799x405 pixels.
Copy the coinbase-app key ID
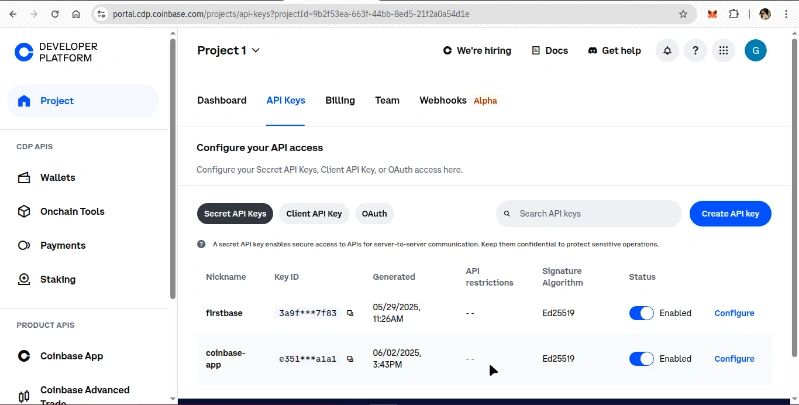(350, 359)
